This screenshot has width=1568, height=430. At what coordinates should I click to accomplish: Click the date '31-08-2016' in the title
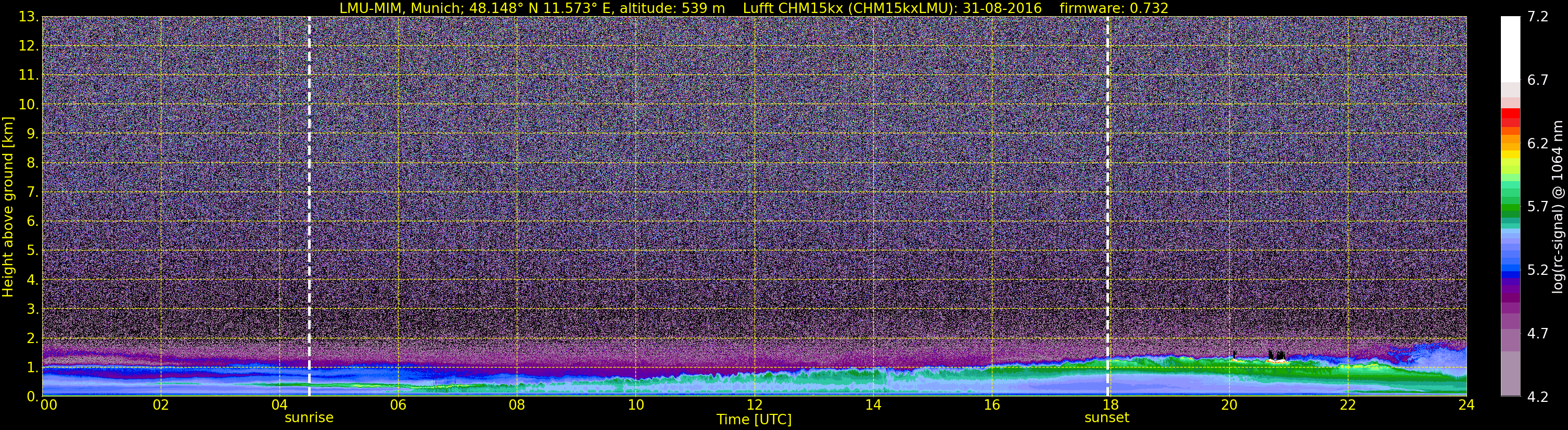[x=1002, y=8]
